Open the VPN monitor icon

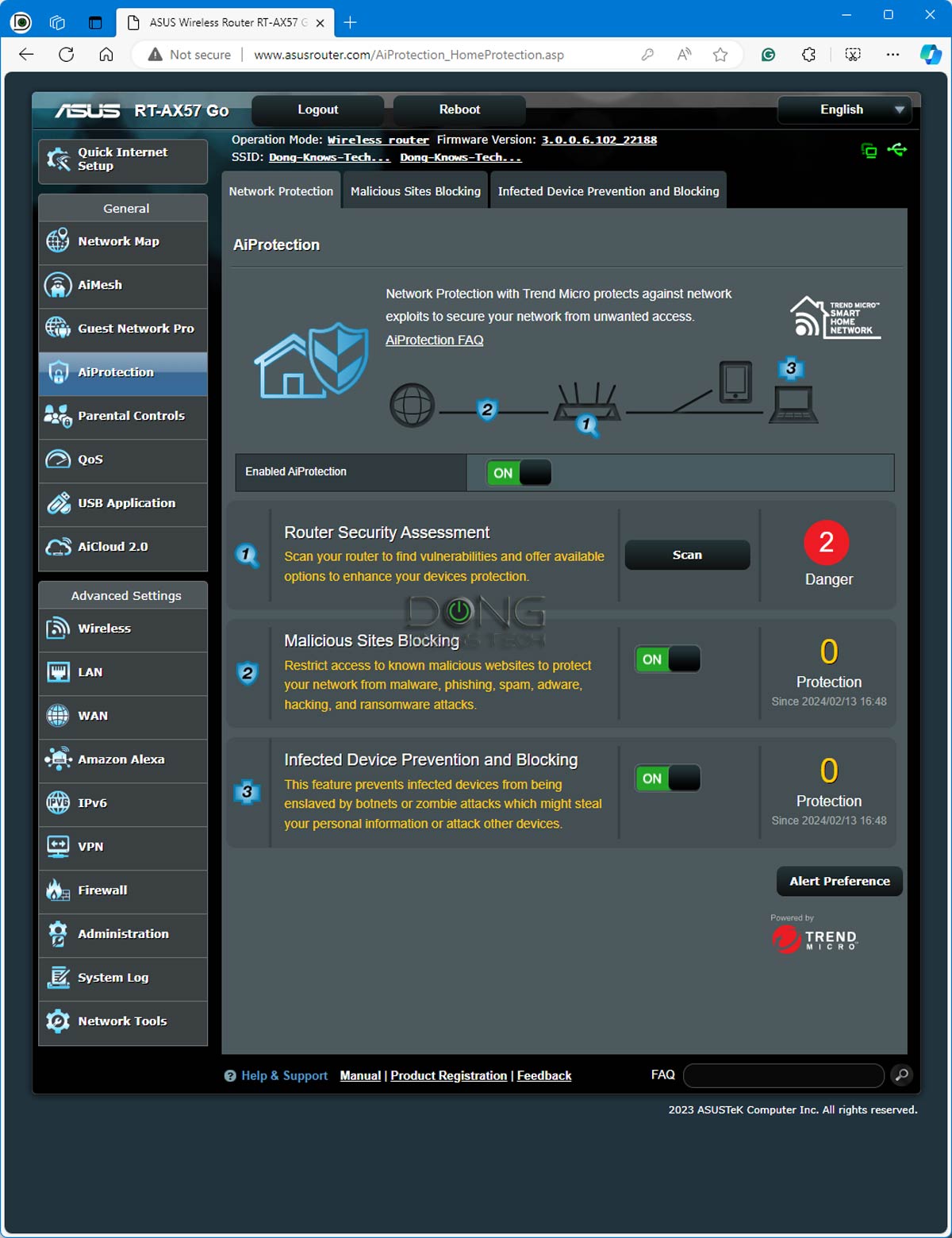click(x=58, y=847)
